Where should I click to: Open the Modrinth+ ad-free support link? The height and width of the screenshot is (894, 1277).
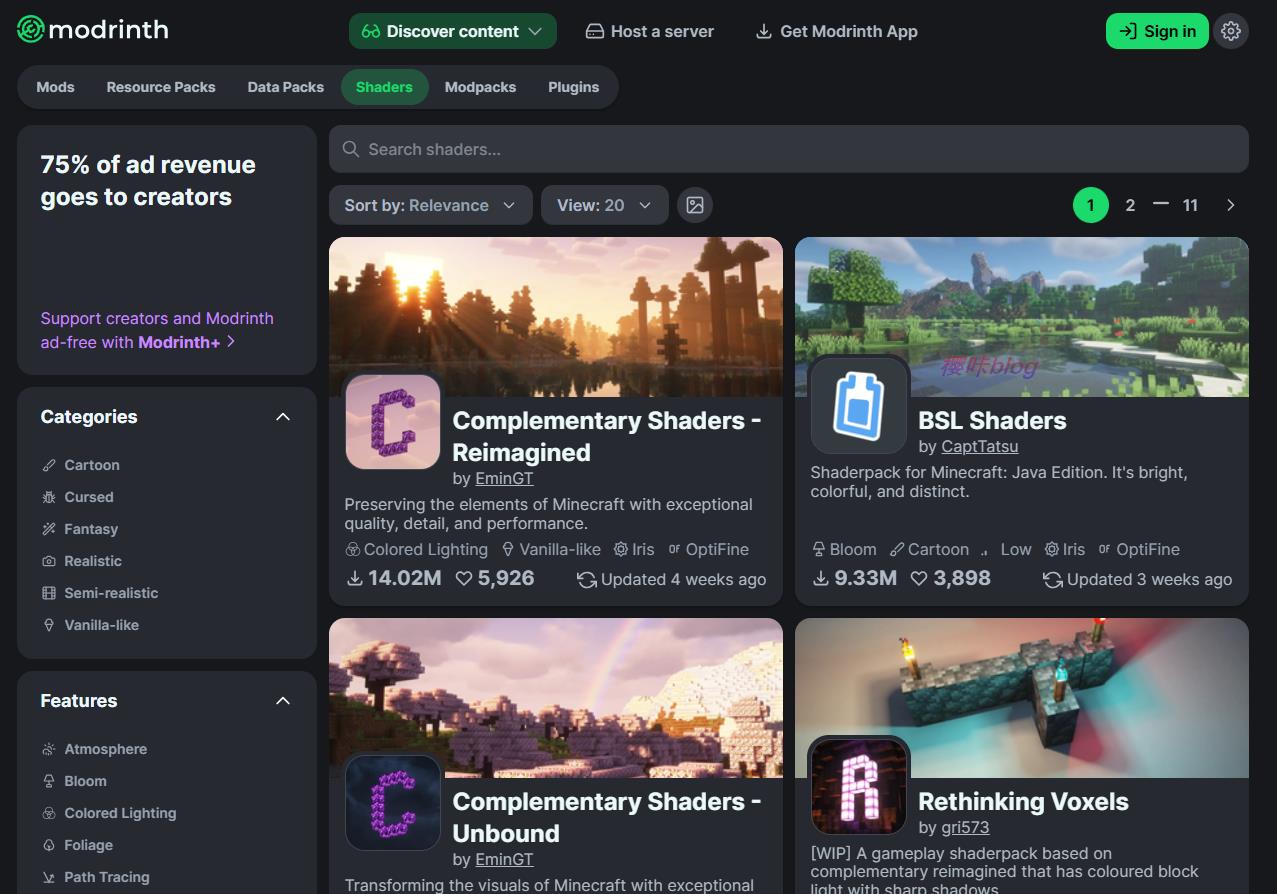[157, 330]
